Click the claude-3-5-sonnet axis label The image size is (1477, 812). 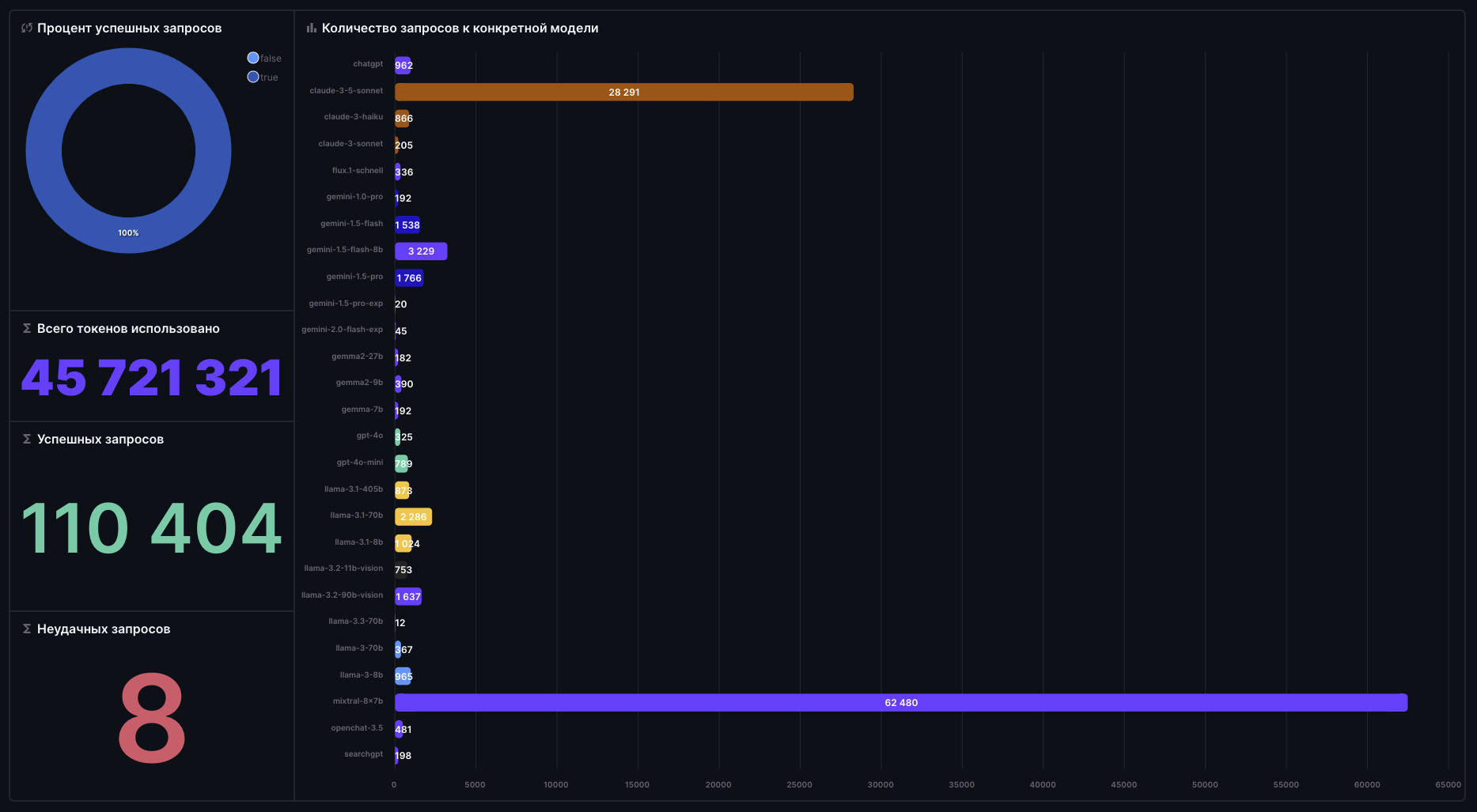tap(347, 91)
